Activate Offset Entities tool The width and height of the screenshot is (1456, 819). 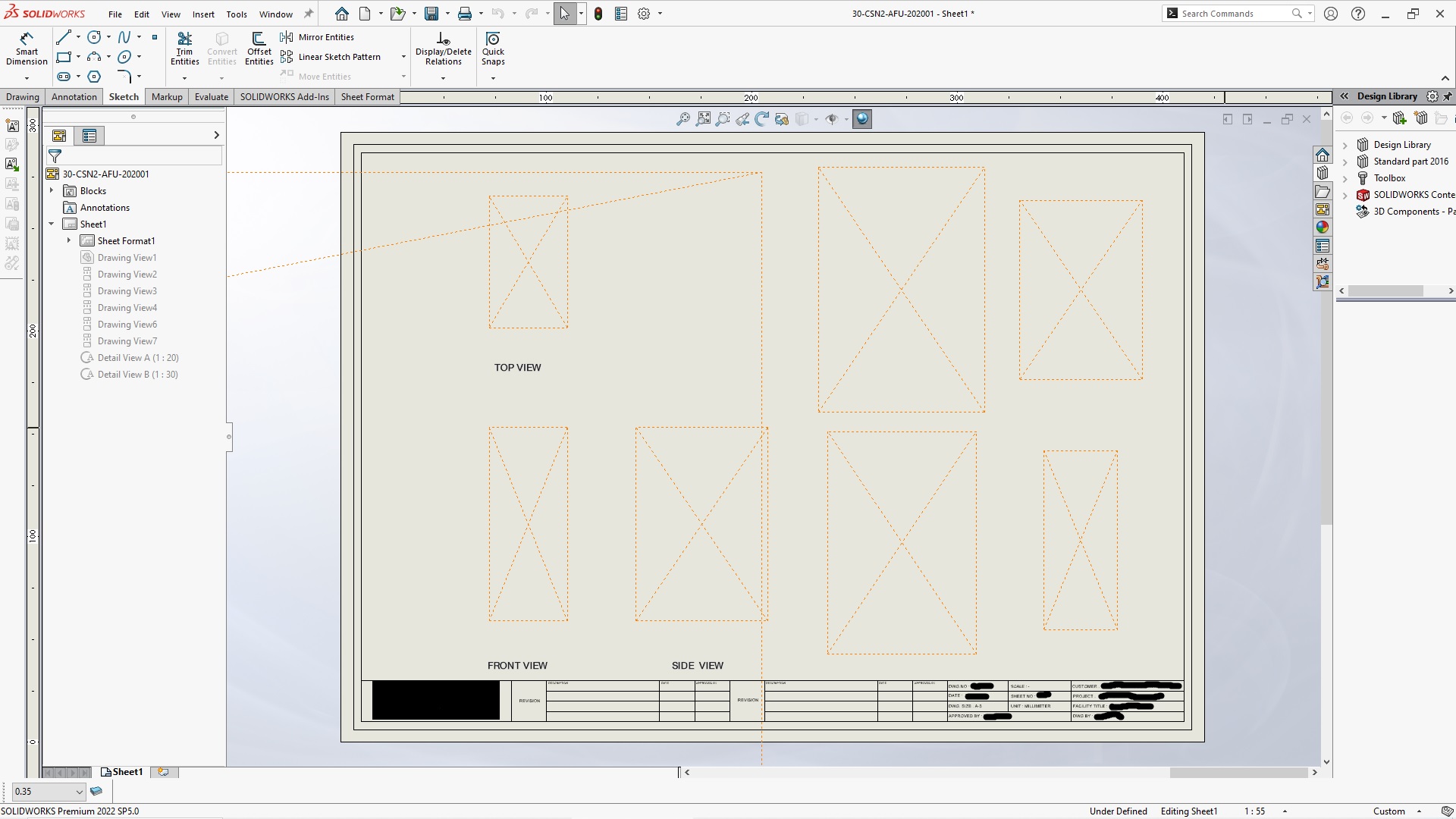click(259, 49)
